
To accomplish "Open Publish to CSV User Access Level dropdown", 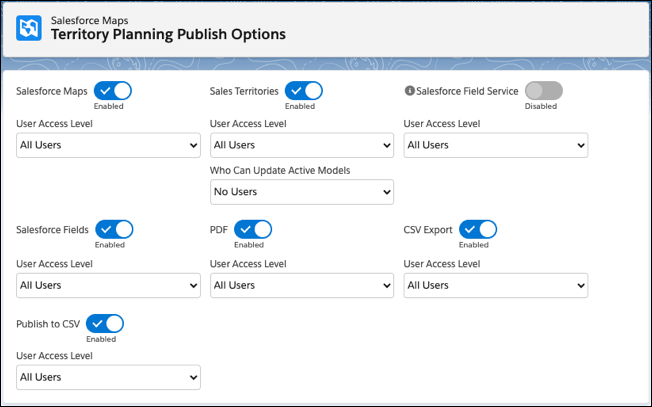I will (108, 377).
